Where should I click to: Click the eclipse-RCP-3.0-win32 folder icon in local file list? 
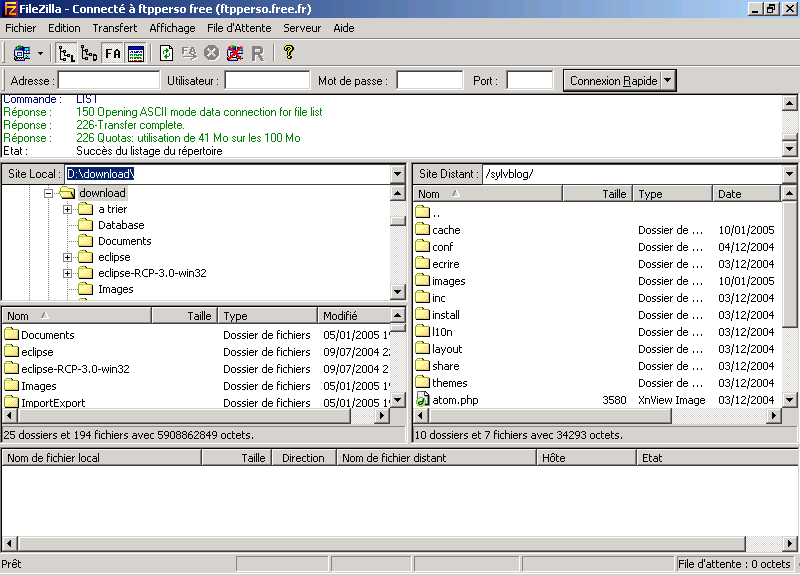coord(12,368)
